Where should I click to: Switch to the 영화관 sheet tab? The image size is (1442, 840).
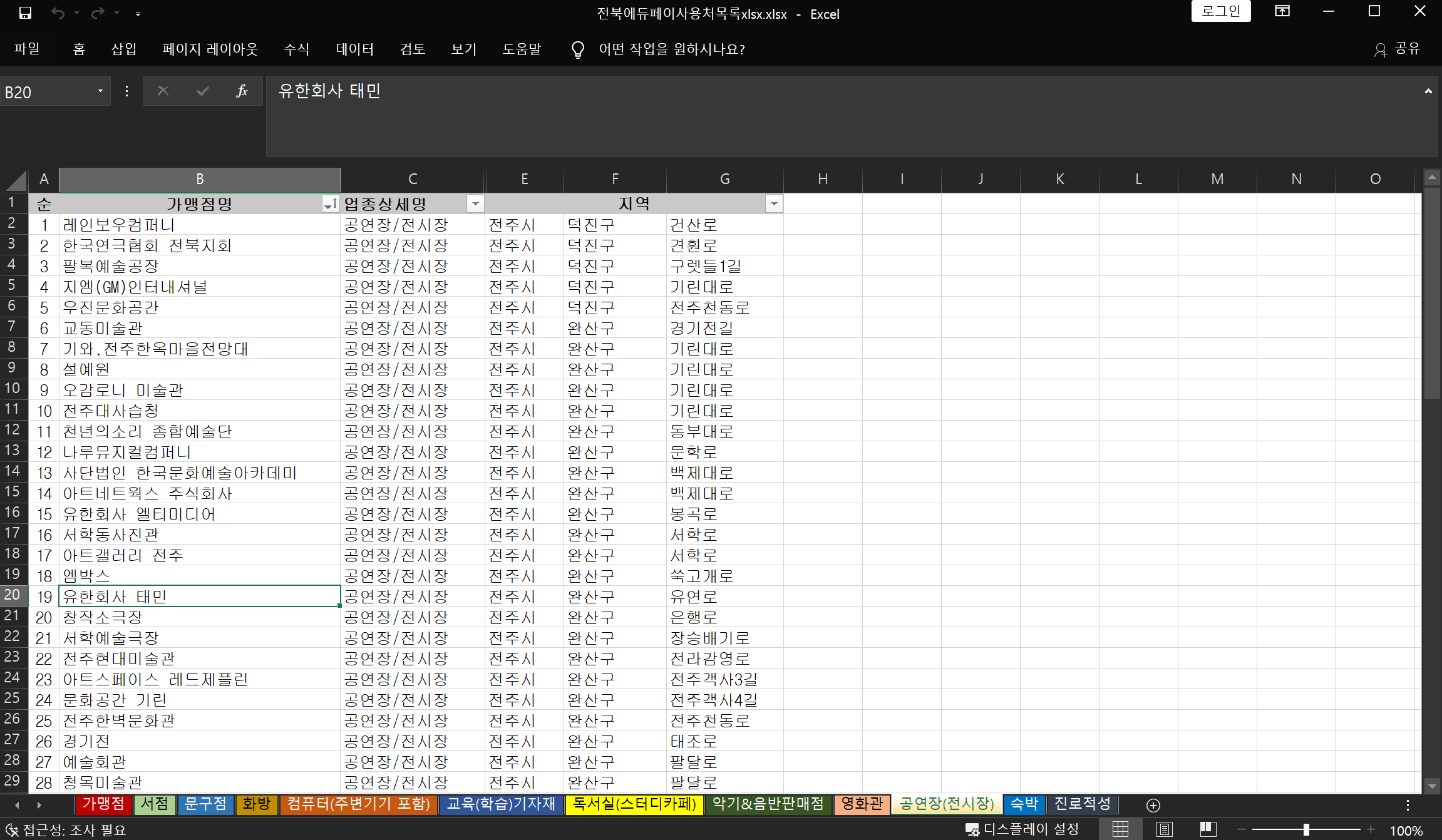tap(862, 804)
